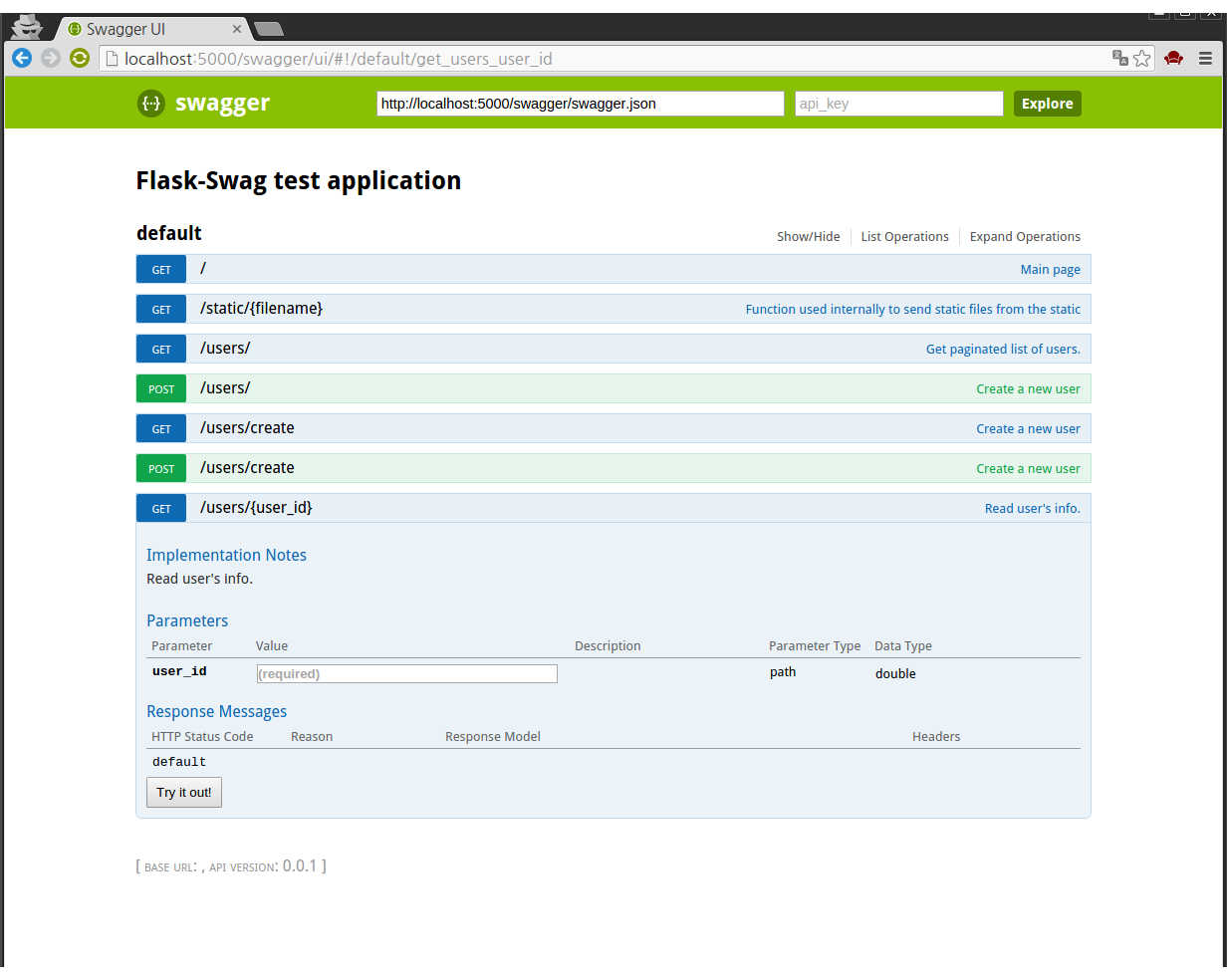Viewport: 1227px width, 980px height.
Task: Click the Try it out! button
Action: click(x=184, y=793)
